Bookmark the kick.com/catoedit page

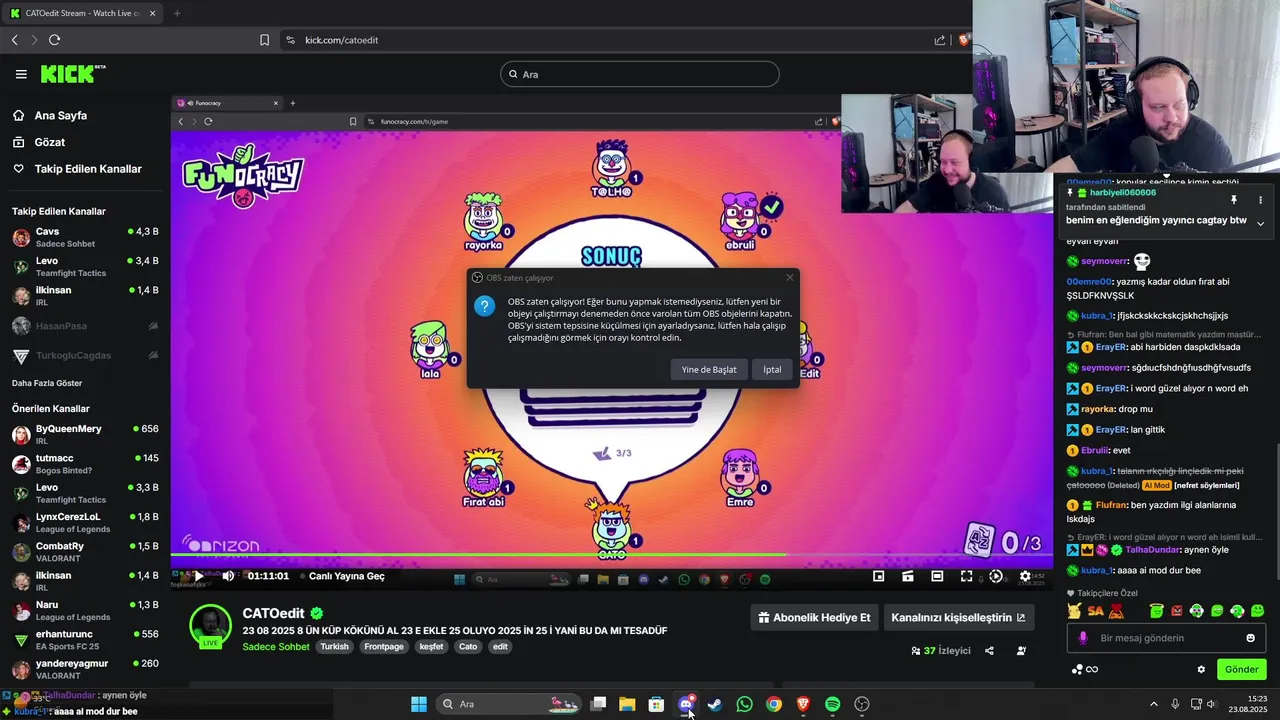[264, 40]
